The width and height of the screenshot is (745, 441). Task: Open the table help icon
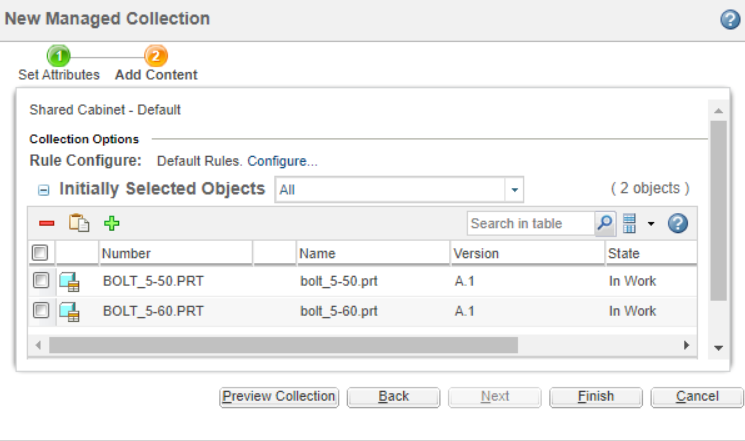pyautogui.click(x=678, y=223)
